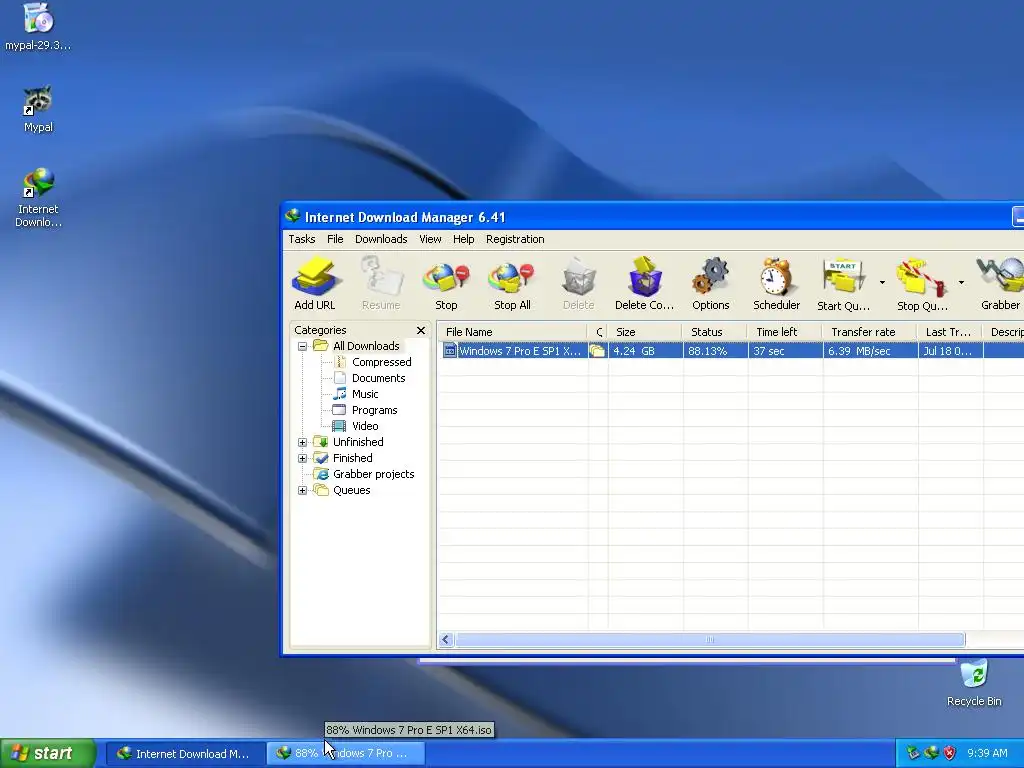Open the mypal-29.3 installer desktop icon
This screenshot has width=1024, height=768.
point(38,26)
